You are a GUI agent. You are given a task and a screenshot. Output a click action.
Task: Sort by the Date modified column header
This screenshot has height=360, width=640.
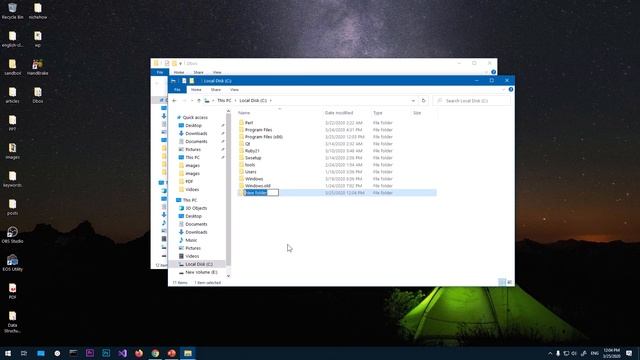point(339,113)
